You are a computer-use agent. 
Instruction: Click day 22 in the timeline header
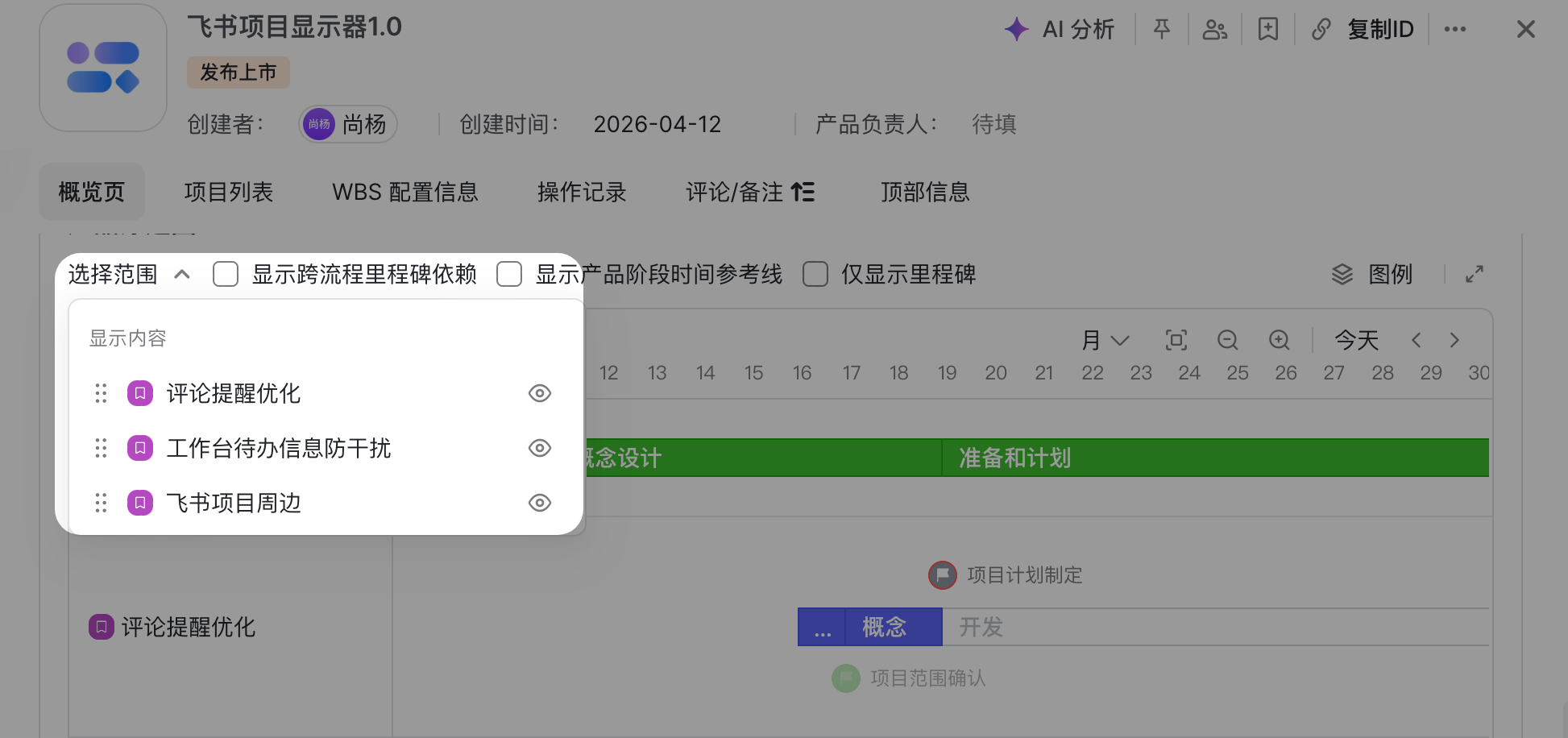click(x=1093, y=373)
